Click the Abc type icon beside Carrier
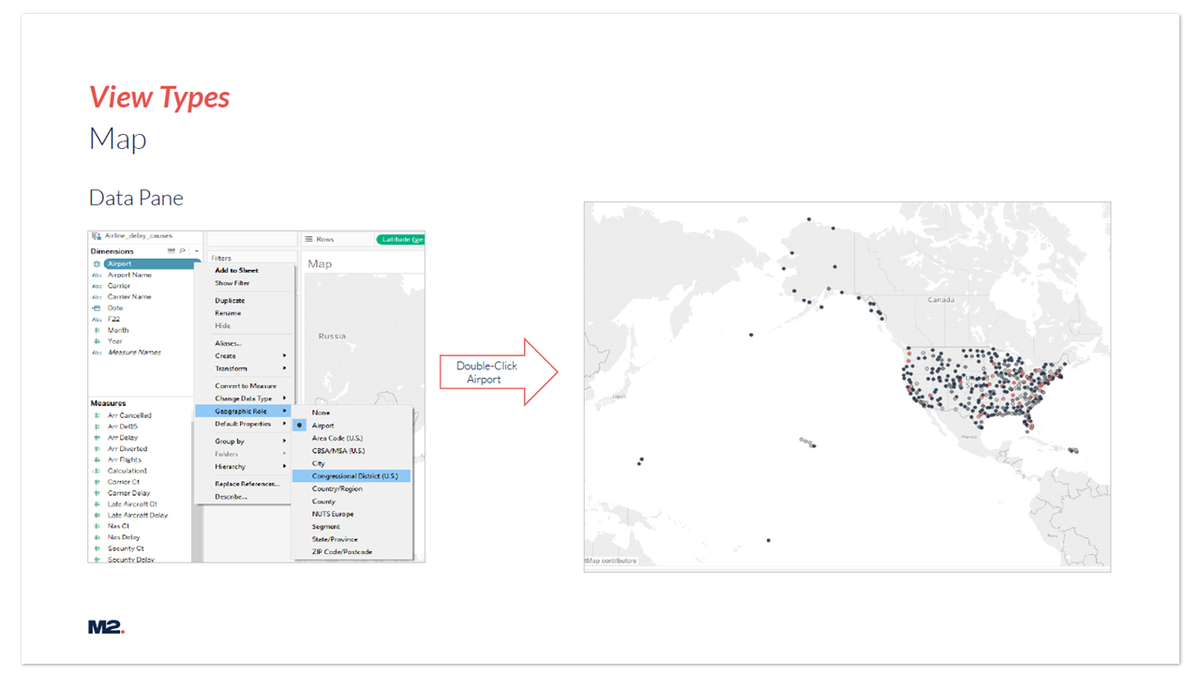 97,286
